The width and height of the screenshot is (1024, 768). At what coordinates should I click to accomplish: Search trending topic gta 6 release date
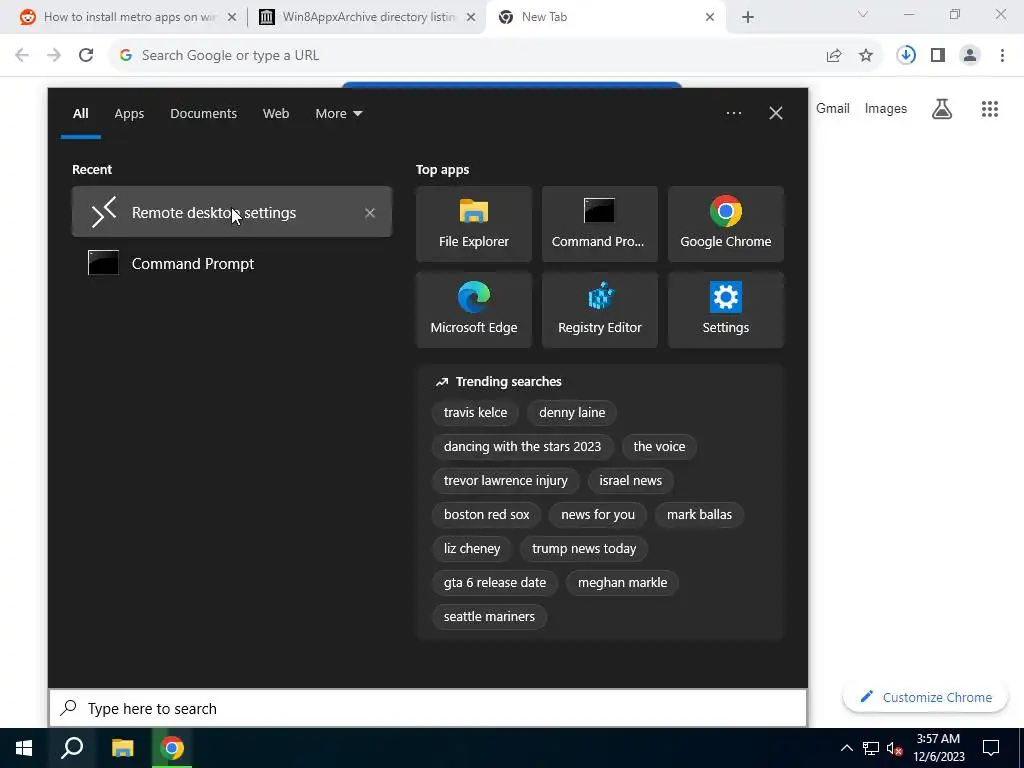pos(494,582)
